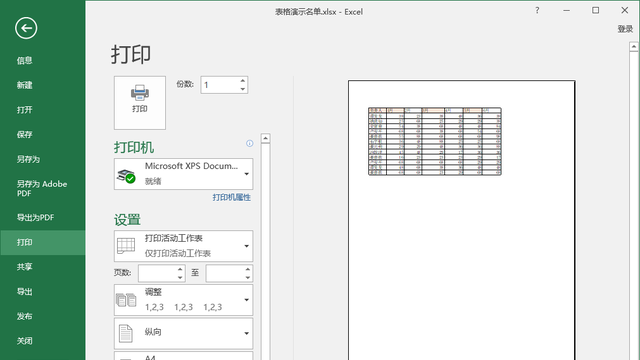The image size is (640, 360).
Task: Click 另存为 Adobe PDF entry
Action: pyautogui.click(x=42, y=188)
